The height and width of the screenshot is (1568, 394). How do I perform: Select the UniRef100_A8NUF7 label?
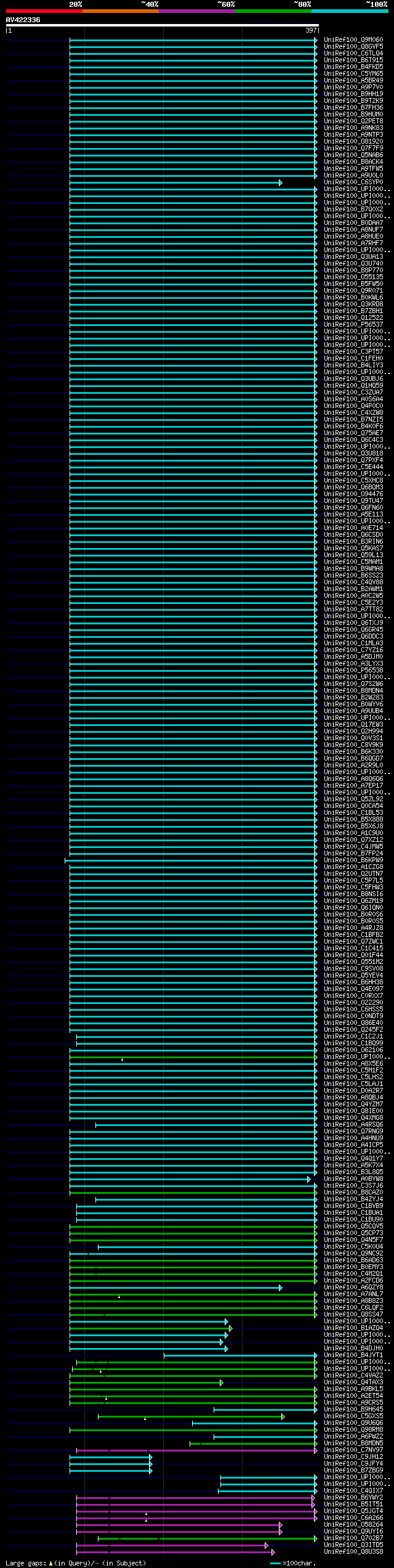pos(353,230)
